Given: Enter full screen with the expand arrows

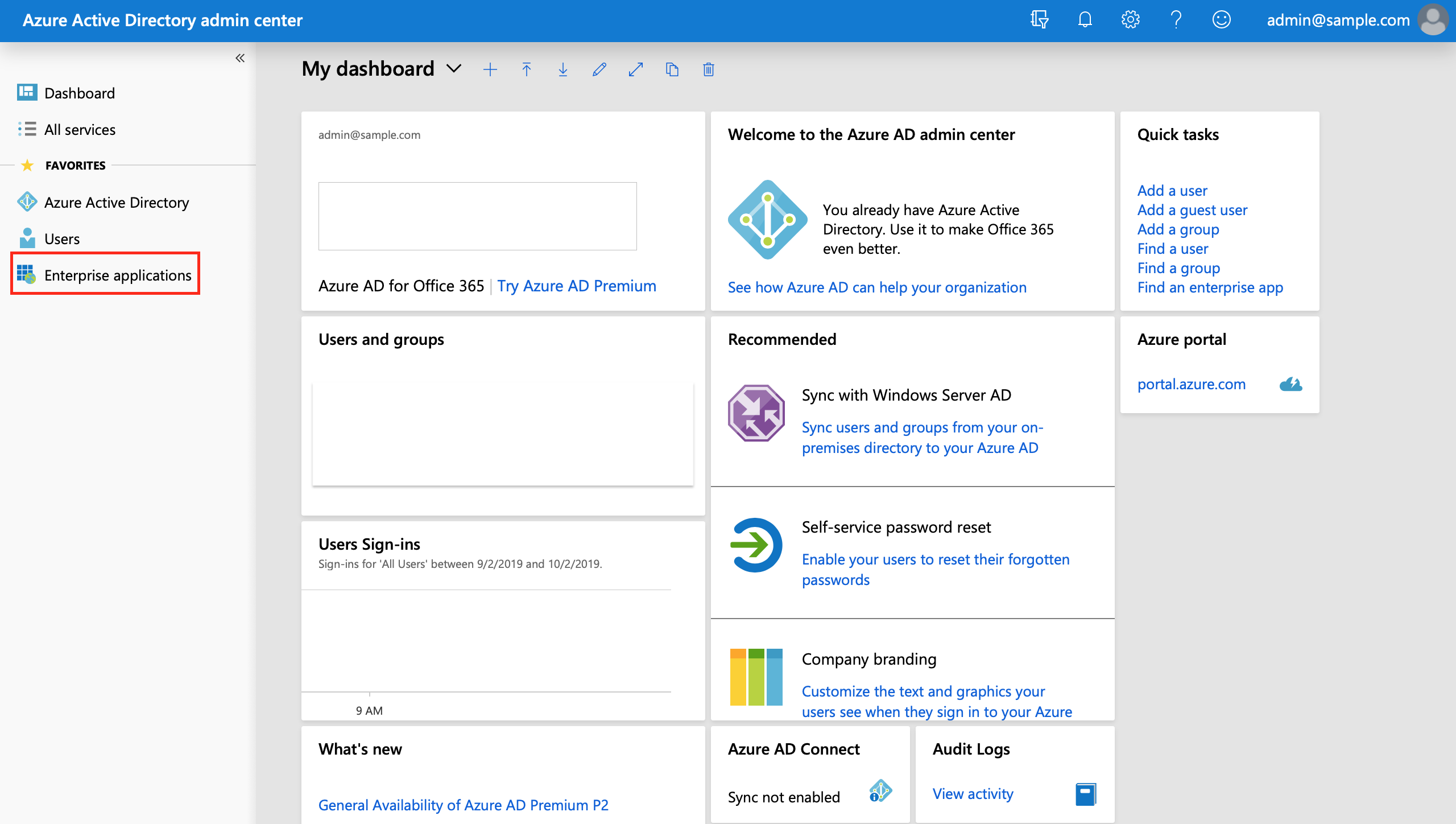Looking at the screenshot, I should (x=636, y=69).
